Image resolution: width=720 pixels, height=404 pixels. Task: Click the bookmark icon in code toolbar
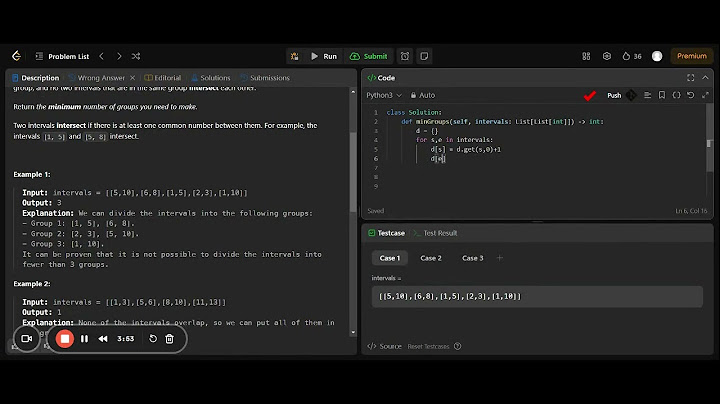662,95
